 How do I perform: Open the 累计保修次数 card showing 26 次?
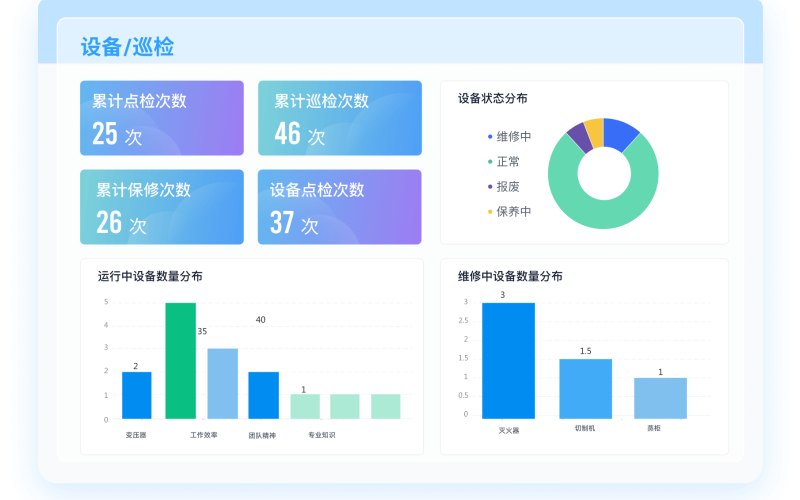click(x=162, y=207)
